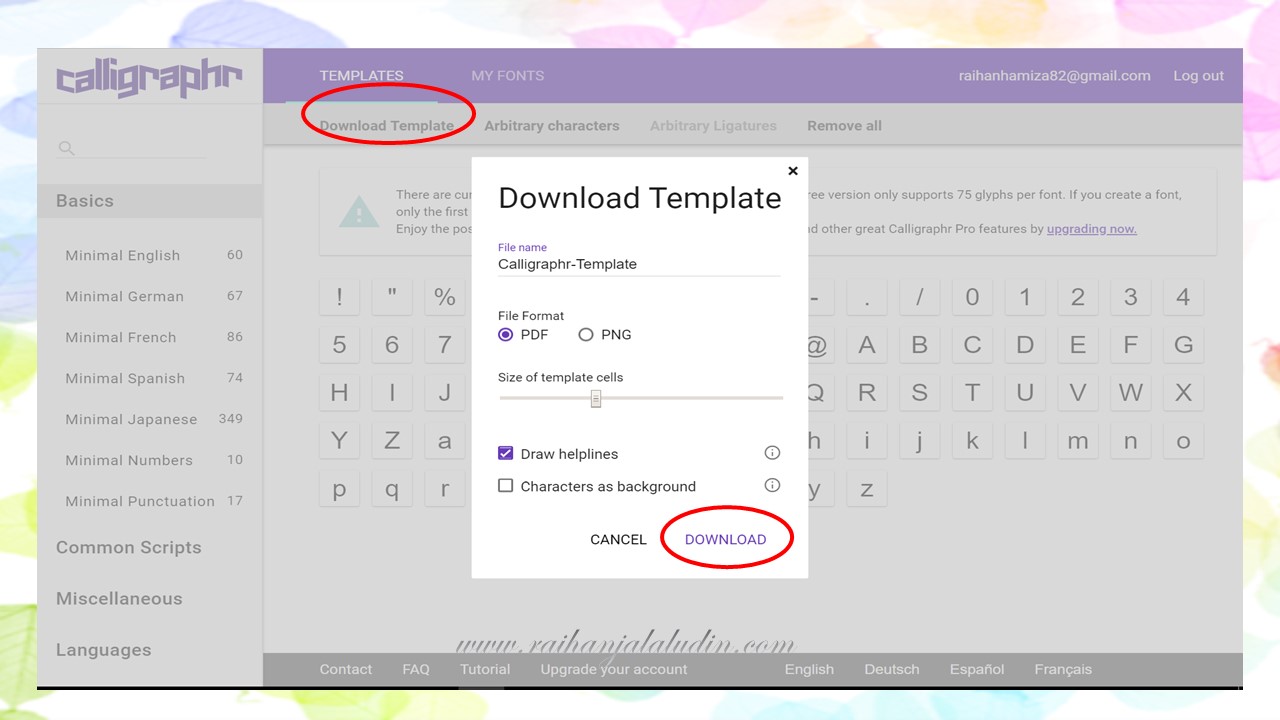Screen dimensions: 1280x720
Task: Click the CANCEL button
Action: 618,539
